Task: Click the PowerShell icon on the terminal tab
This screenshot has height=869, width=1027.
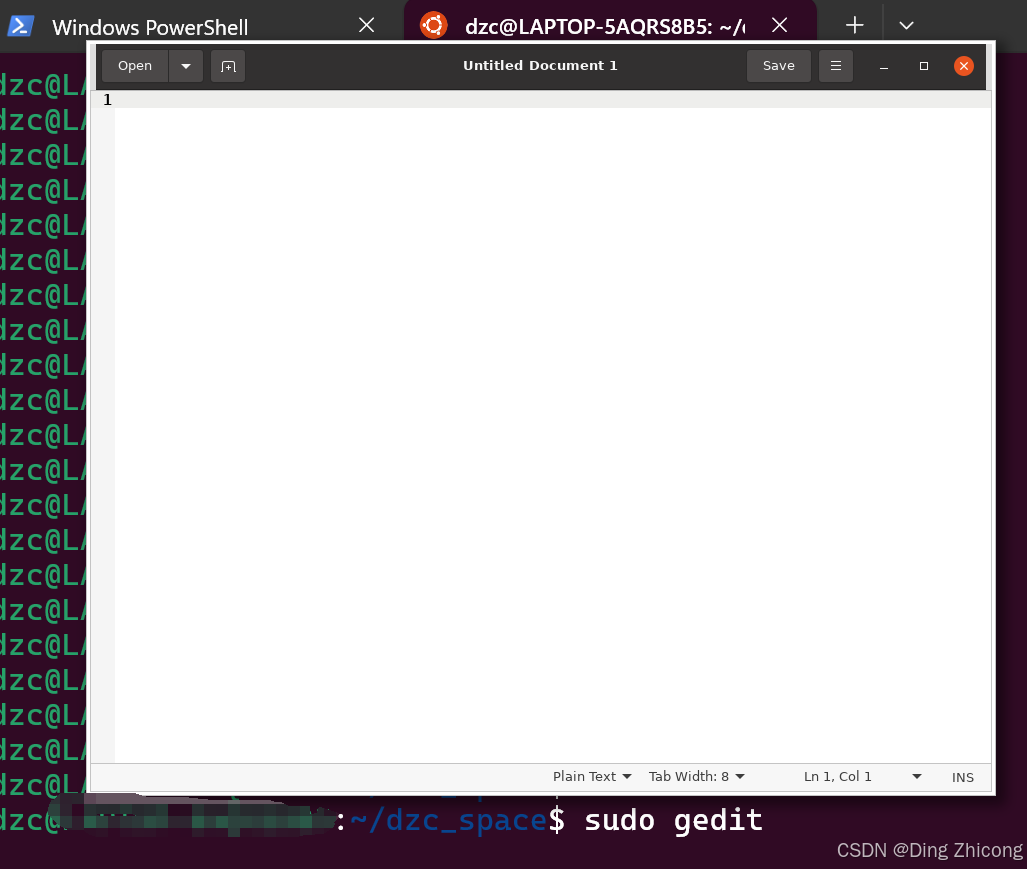Action: (22, 25)
